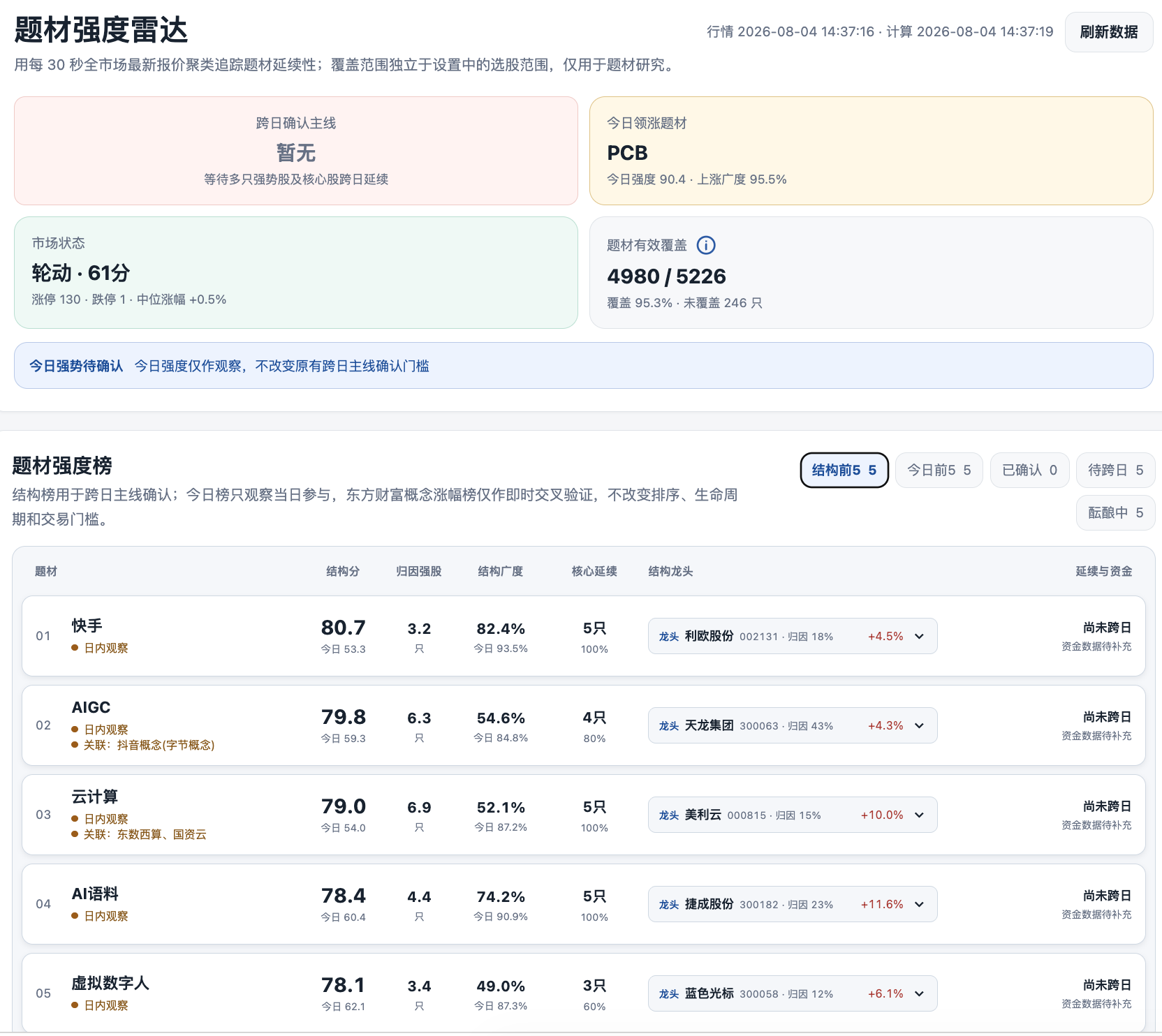Click the 79.0 structure score for 云计算
The height and width of the screenshot is (1036, 1162).
(x=344, y=806)
